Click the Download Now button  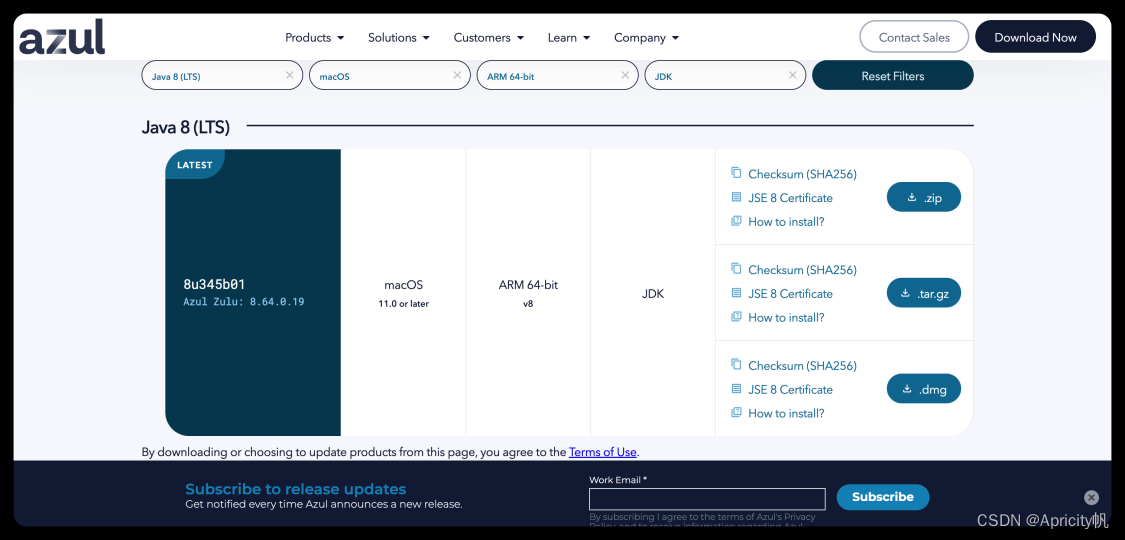[x=1035, y=37]
